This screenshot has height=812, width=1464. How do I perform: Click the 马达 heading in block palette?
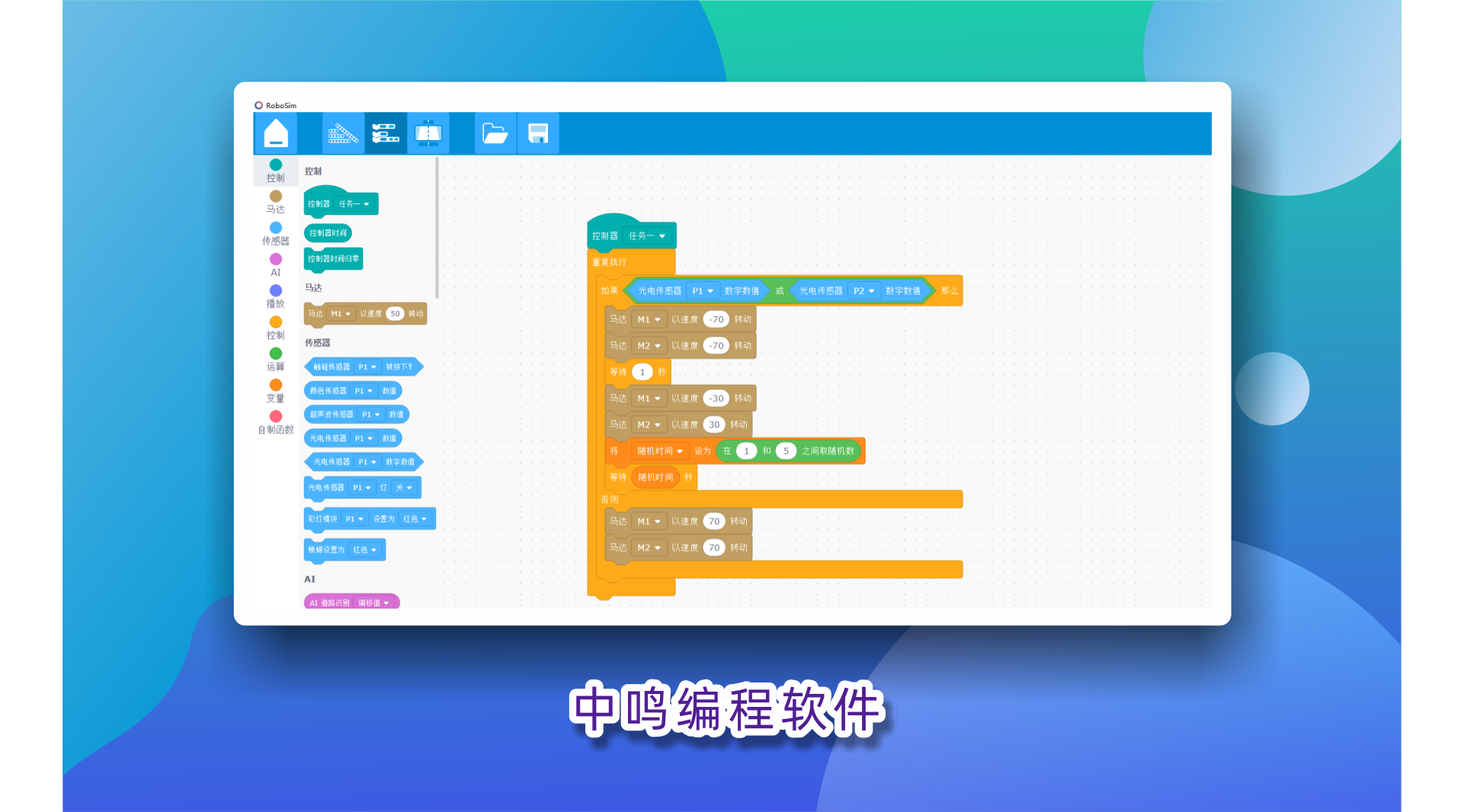click(313, 288)
